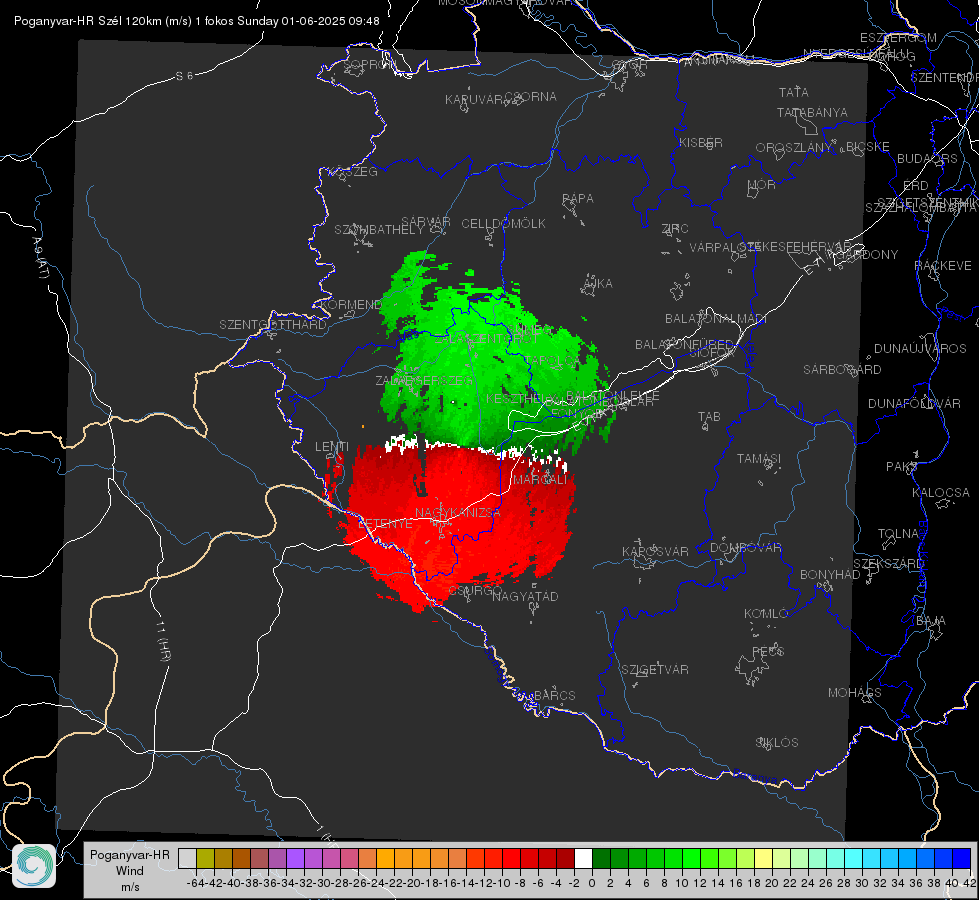This screenshot has height=900, width=979.
Task: Click the BALATONALMADI label
Action: pyautogui.click(x=716, y=319)
